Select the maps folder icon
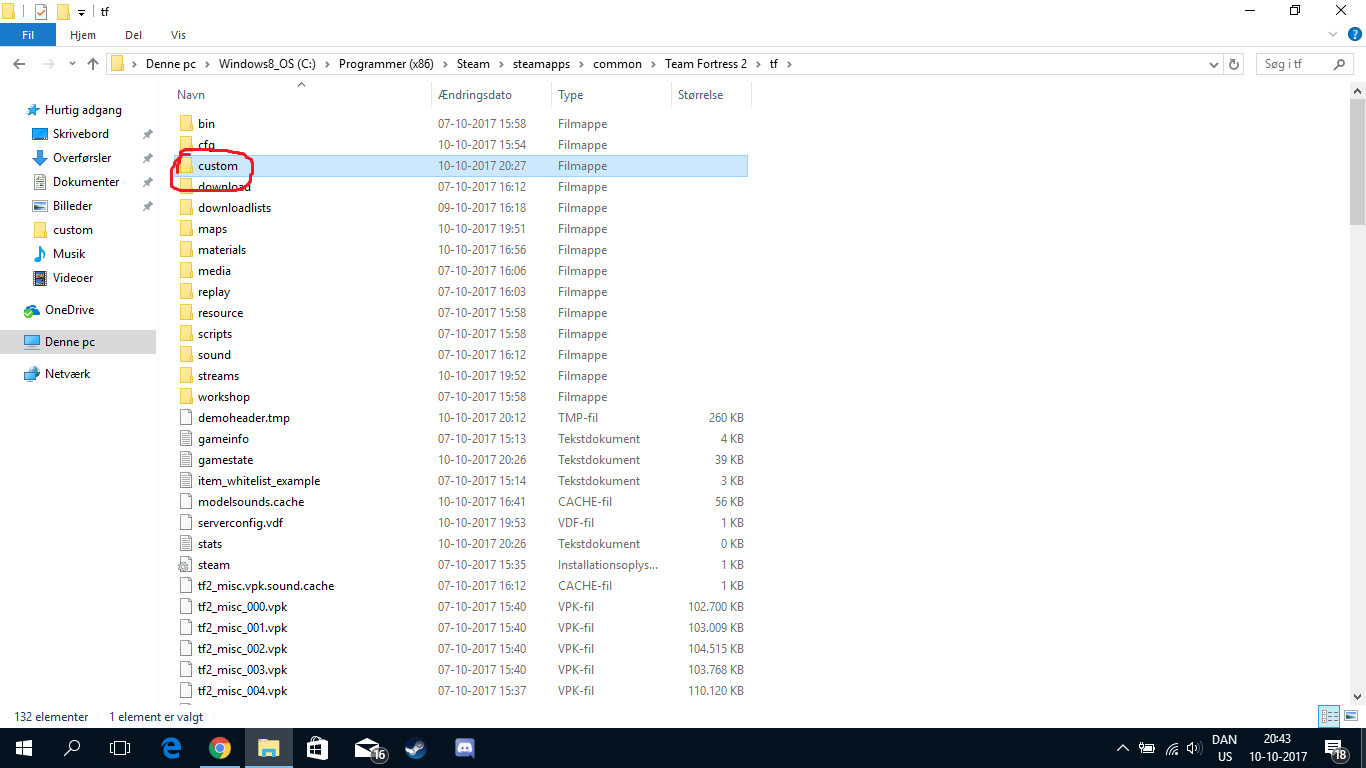 click(x=186, y=229)
